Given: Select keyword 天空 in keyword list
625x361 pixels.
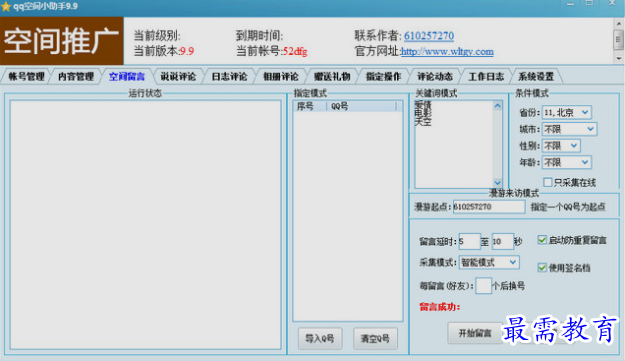Looking at the screenshot, I should pos(423,122).
